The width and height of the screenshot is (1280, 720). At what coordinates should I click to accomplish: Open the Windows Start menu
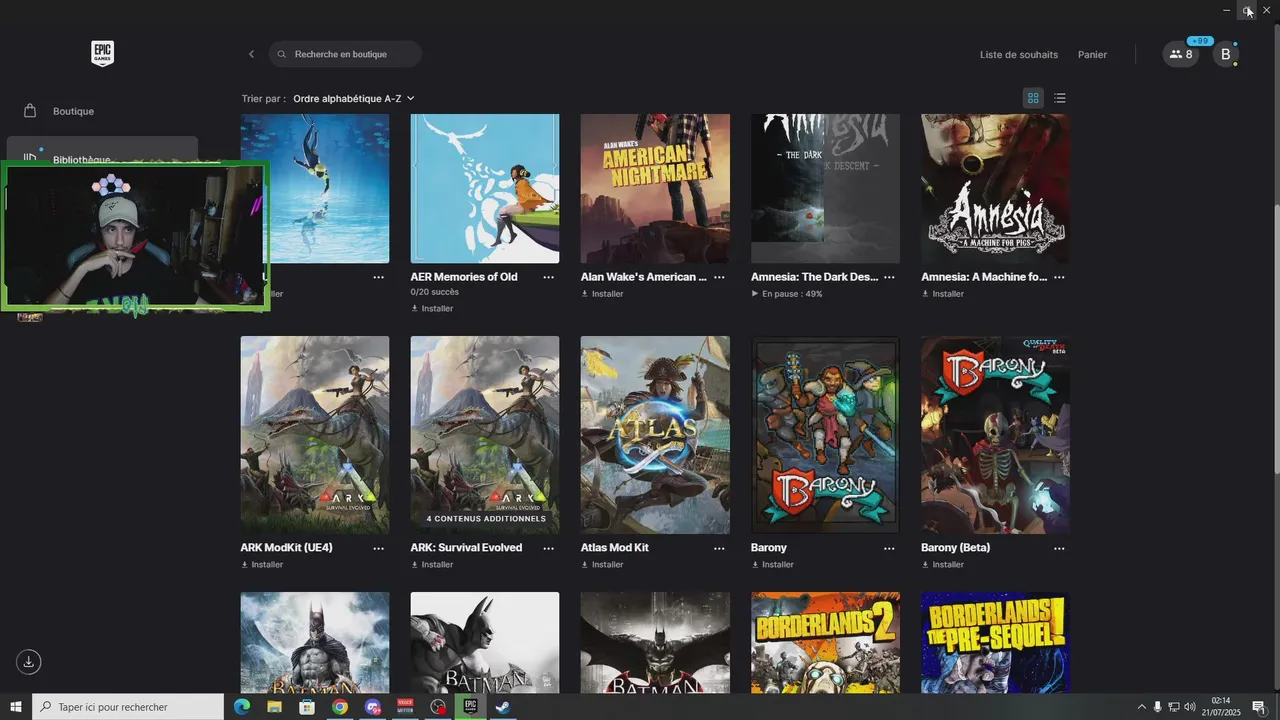(15, 707)
